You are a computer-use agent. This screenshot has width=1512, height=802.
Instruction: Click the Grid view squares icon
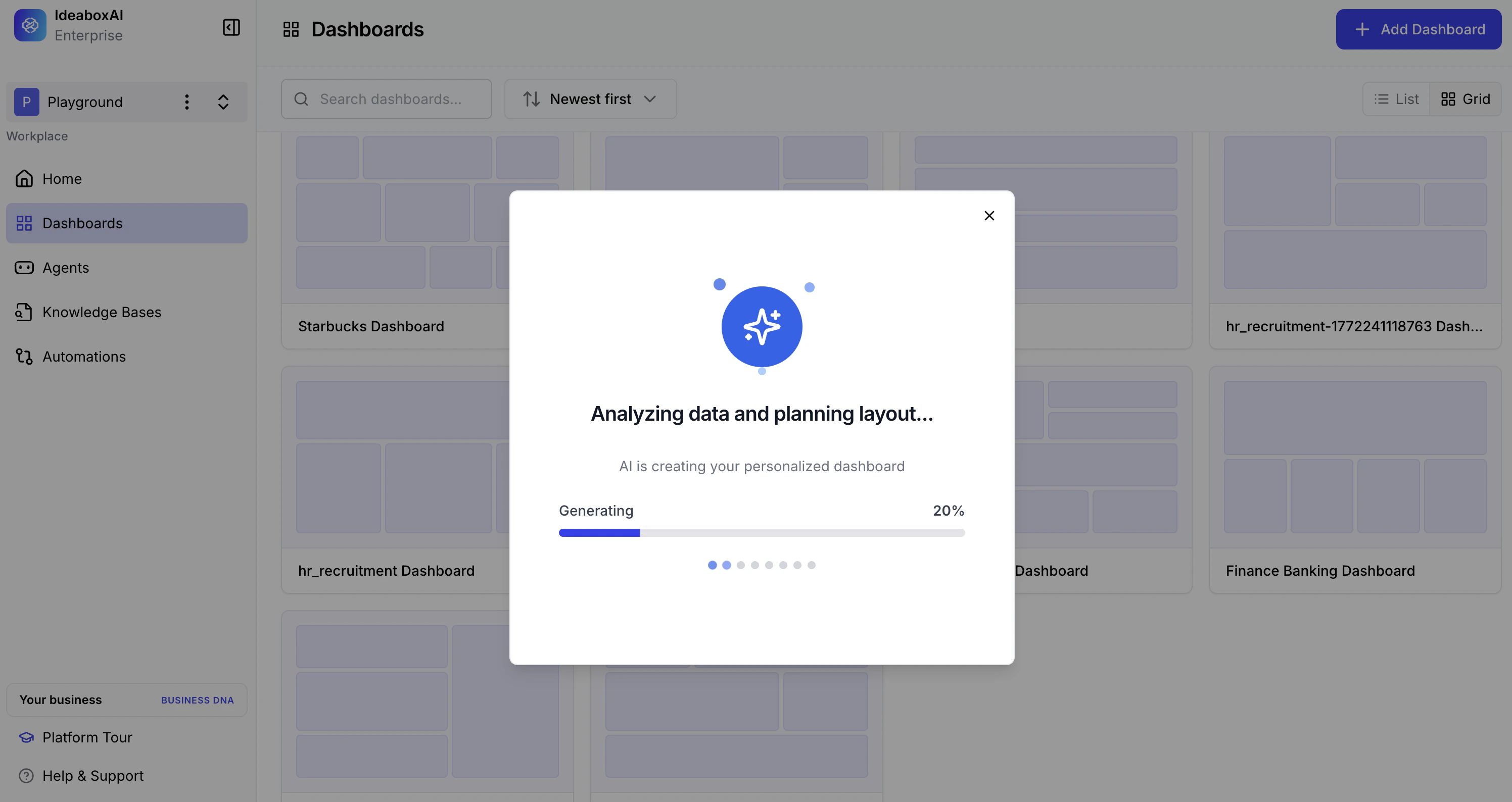[1448, 99]
